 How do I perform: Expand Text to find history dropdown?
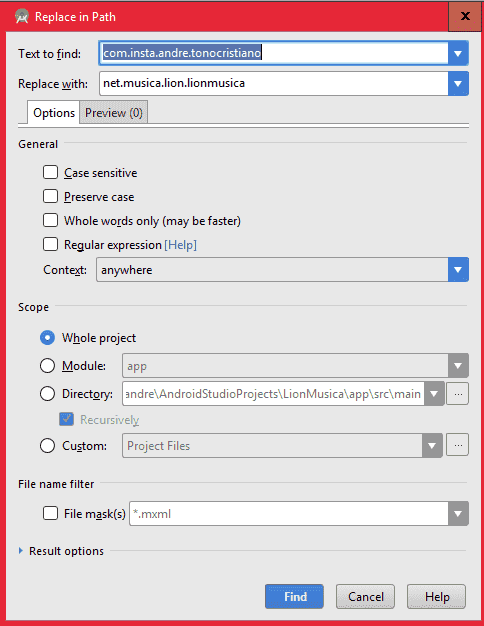tap(458, 53)
